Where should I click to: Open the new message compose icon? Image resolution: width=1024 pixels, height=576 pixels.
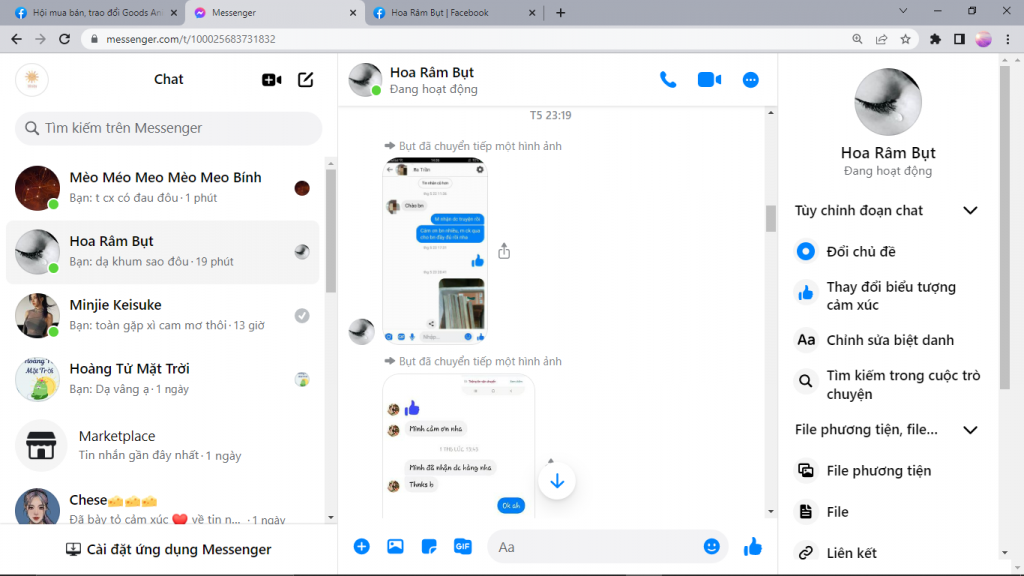tap(306, 80)
